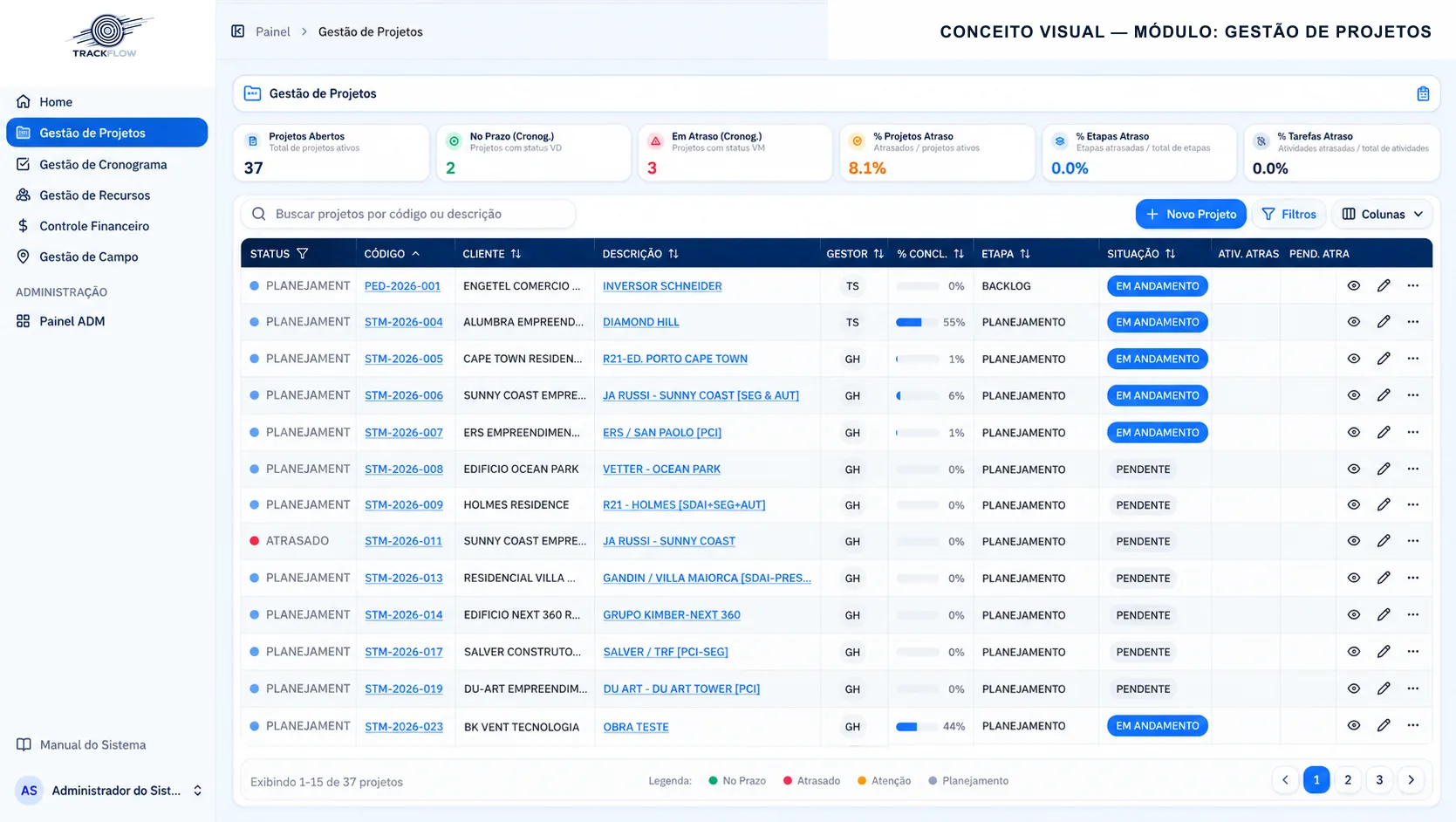1456x822 pixels.
Task: Sort by the CÓDIGO column arrow
Action: 416,254
